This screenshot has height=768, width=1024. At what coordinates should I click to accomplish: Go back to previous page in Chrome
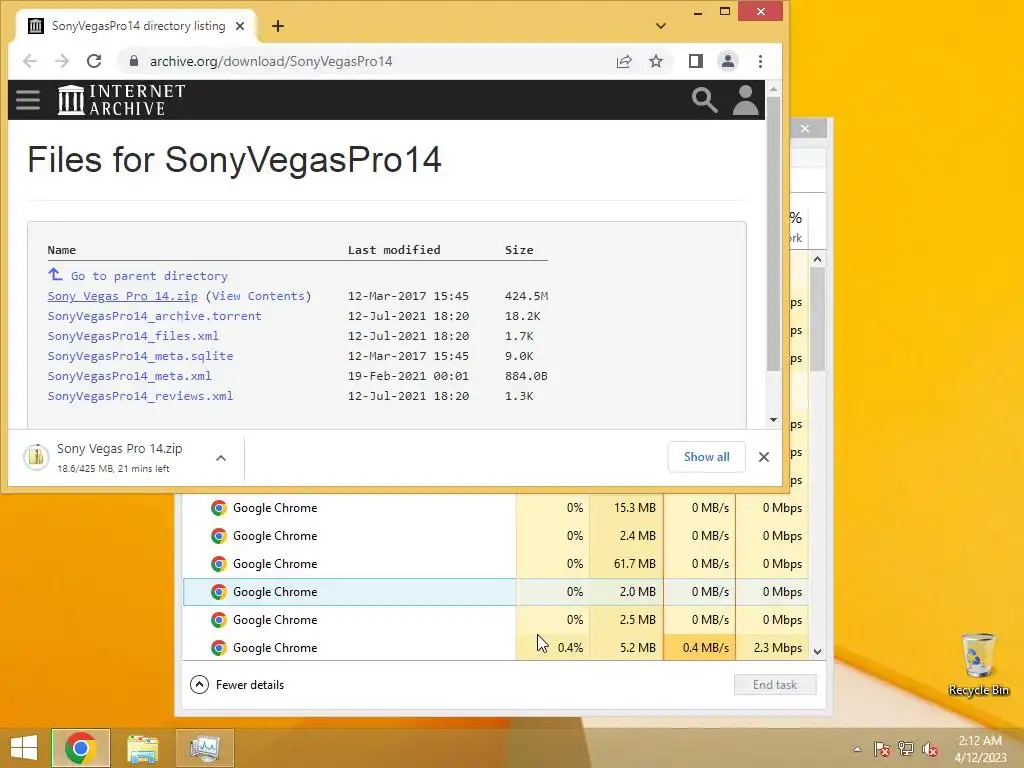[x=30, y=61]
